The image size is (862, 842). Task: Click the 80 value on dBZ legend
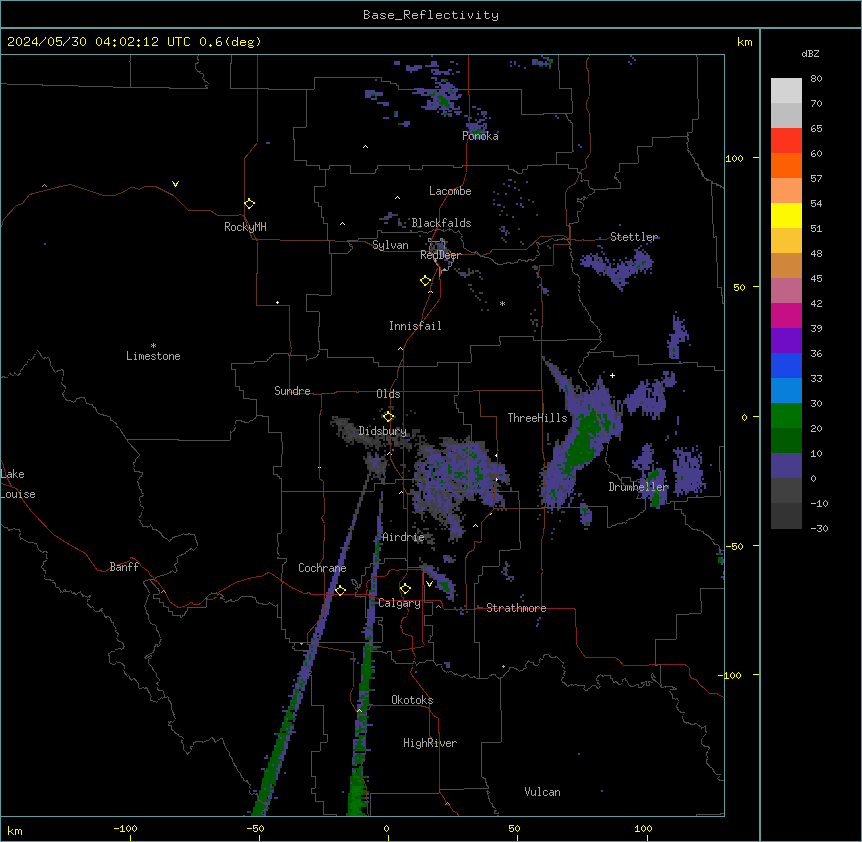pos(816,79)
